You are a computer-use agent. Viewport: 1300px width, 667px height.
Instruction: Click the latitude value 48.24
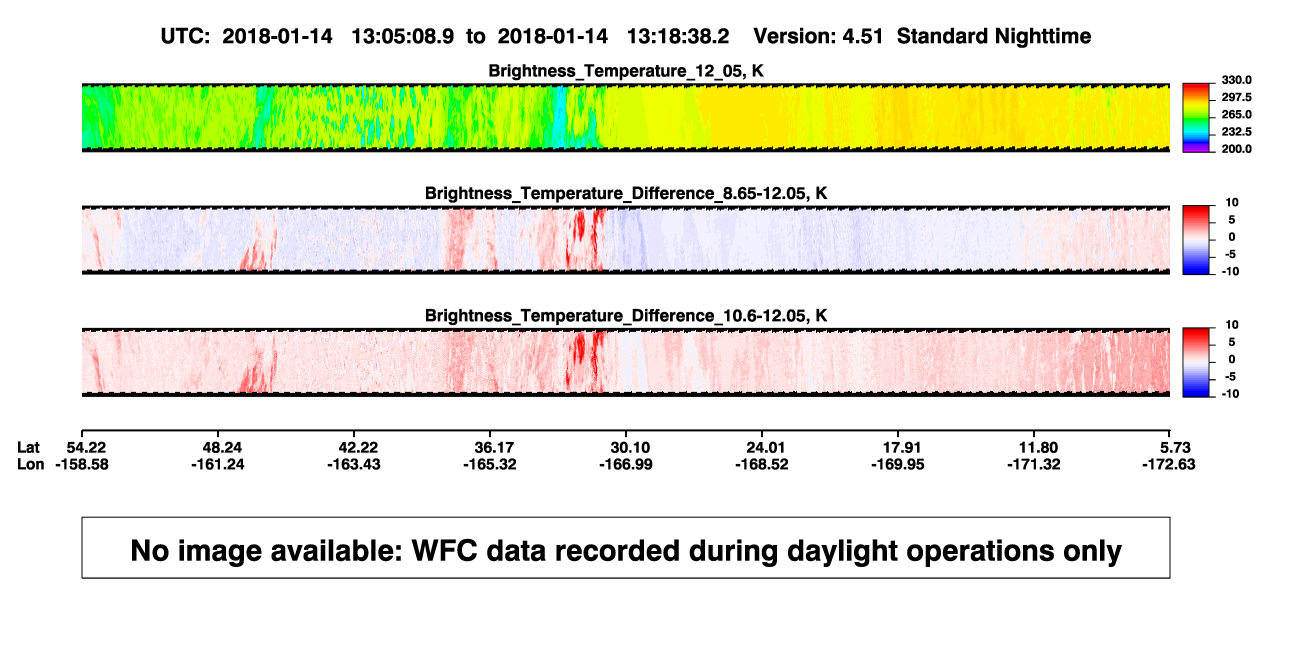click(217, 446)
